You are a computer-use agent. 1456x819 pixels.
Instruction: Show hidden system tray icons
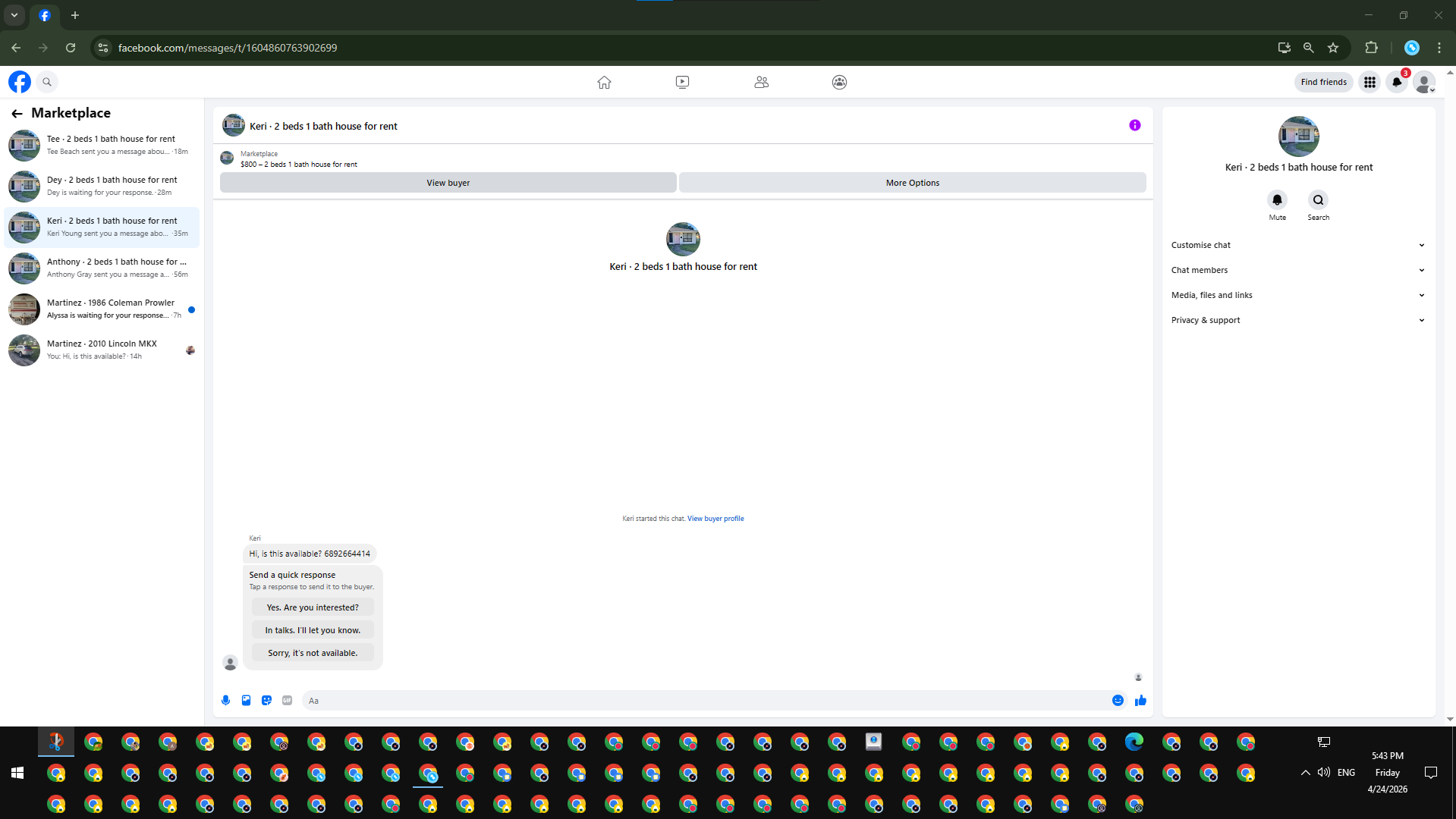pyautogui.click(x=1305, y=773)
